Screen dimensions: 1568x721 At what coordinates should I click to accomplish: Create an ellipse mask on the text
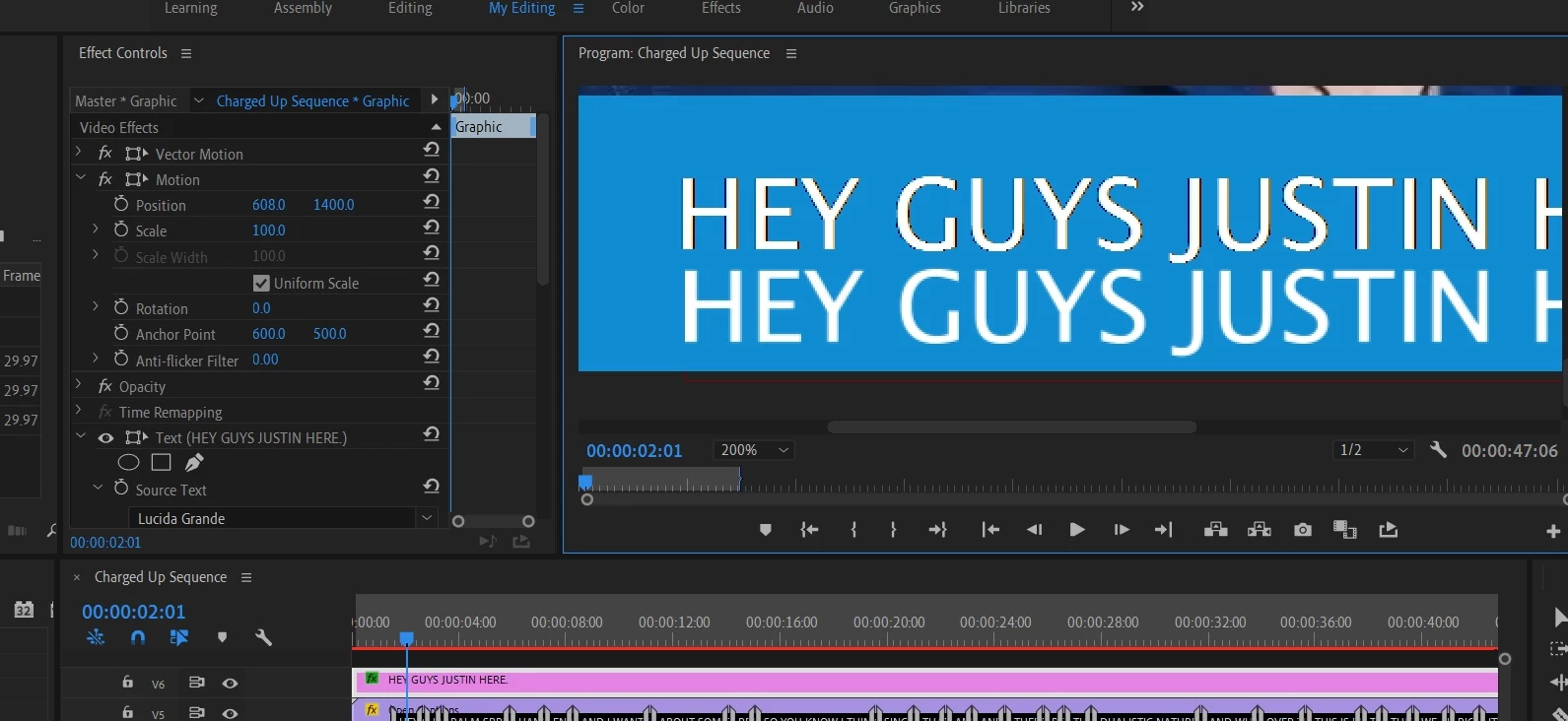(129, 462)
